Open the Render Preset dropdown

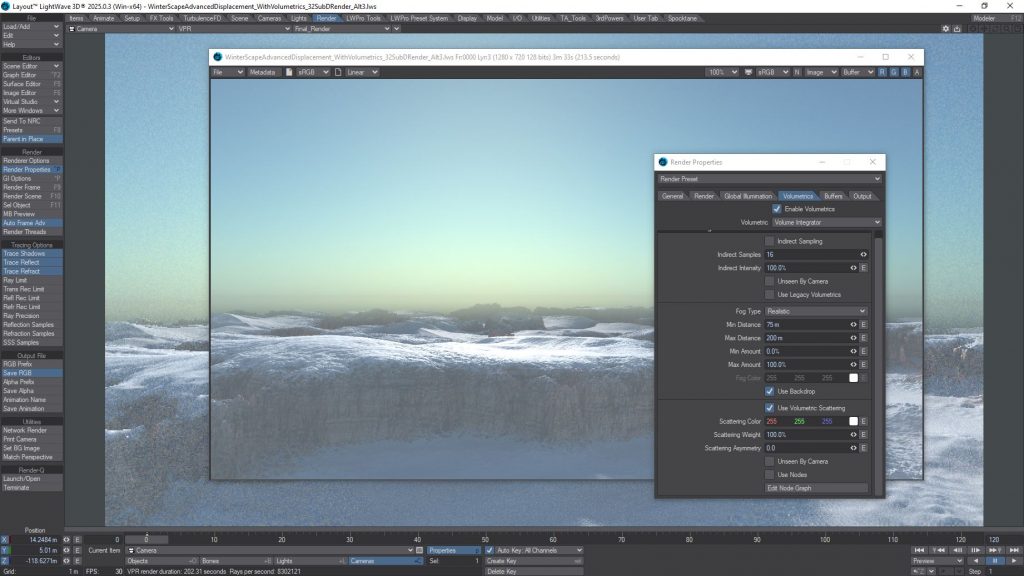[768, 179]
